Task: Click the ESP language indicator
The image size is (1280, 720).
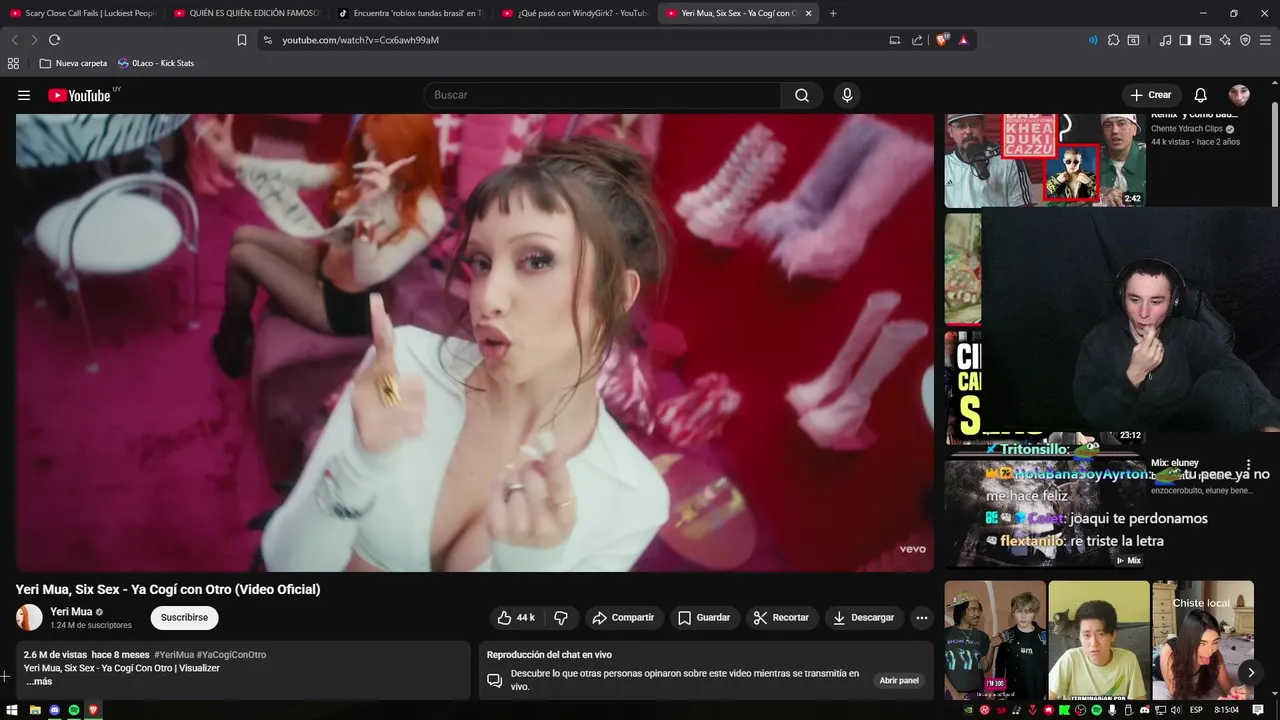Action: [x=1196, y=710]
